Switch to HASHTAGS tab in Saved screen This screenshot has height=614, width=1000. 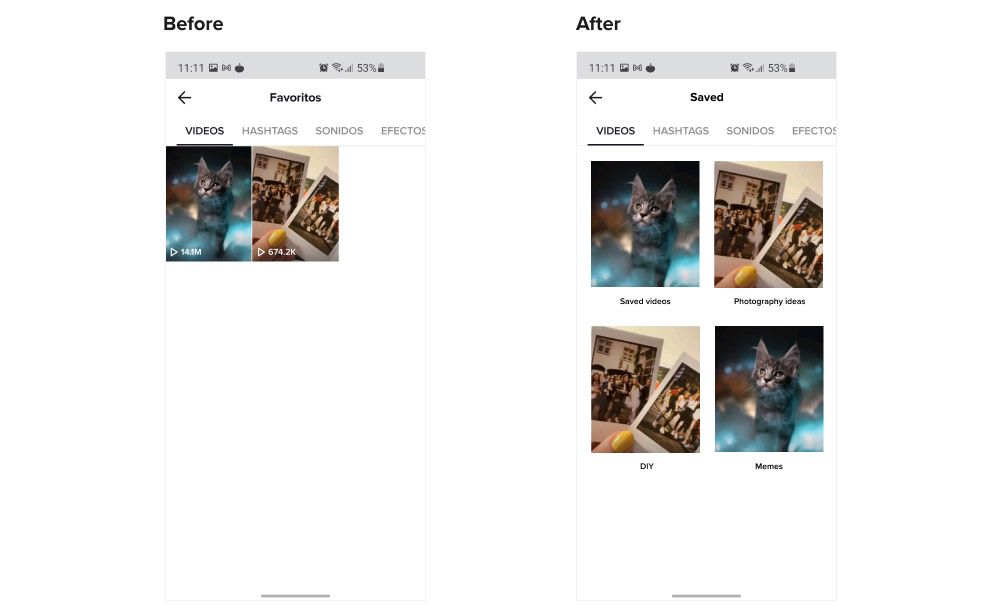(680, 131)
